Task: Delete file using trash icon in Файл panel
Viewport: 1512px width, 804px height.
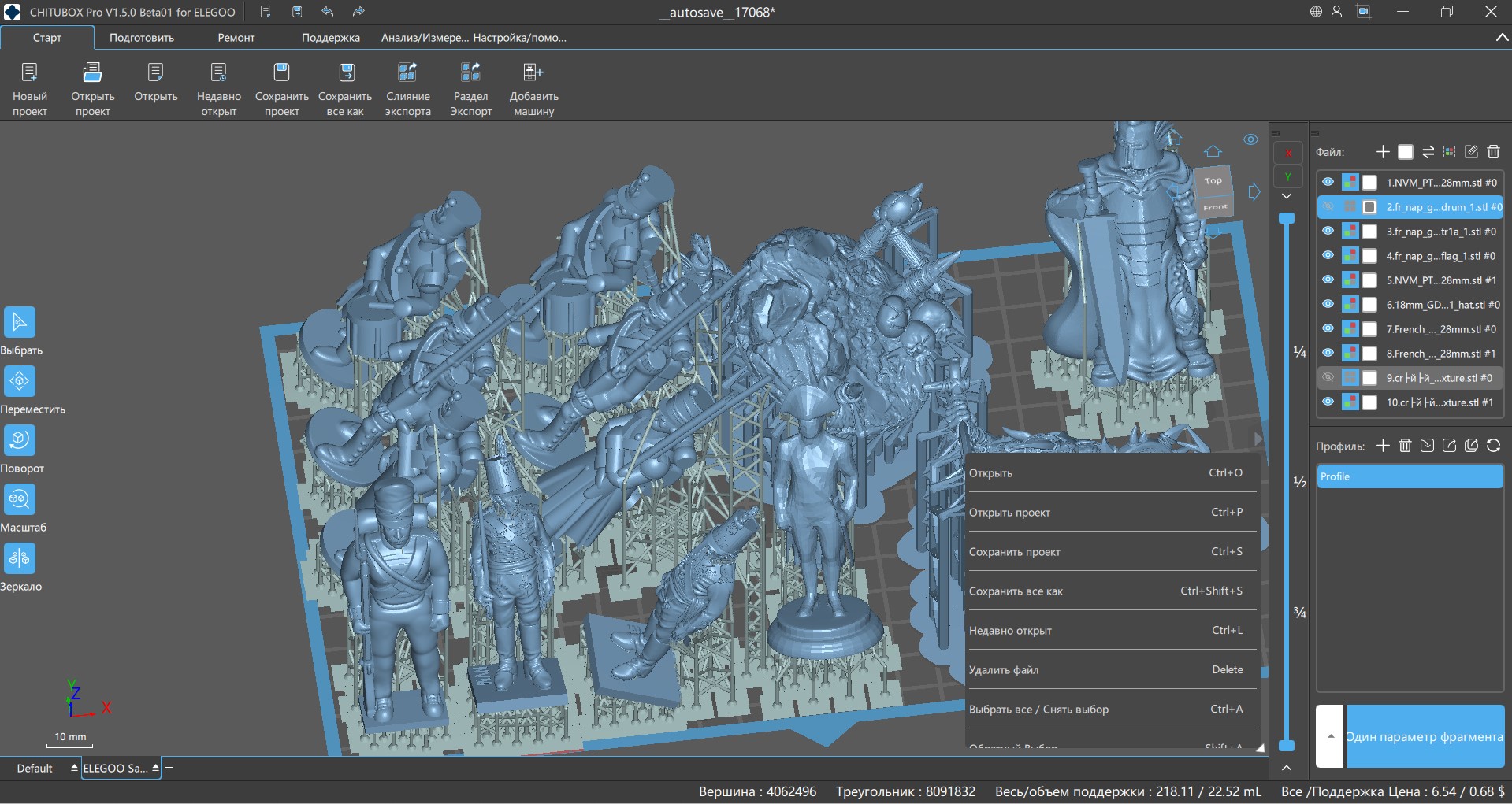Action: coord(1493,152)
